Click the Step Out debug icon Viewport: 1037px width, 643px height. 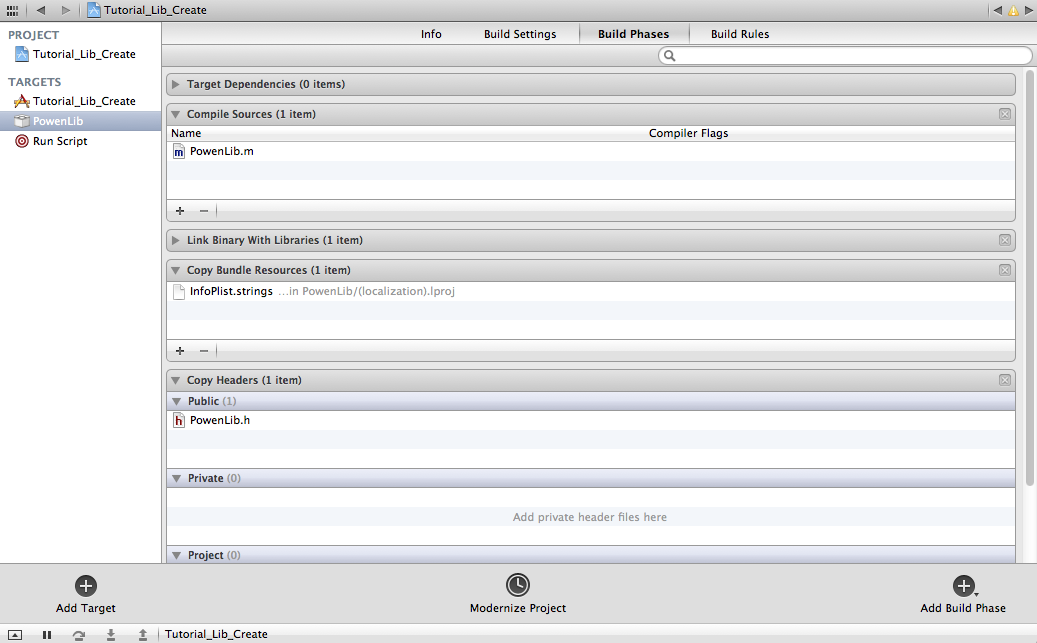[143, 634]
